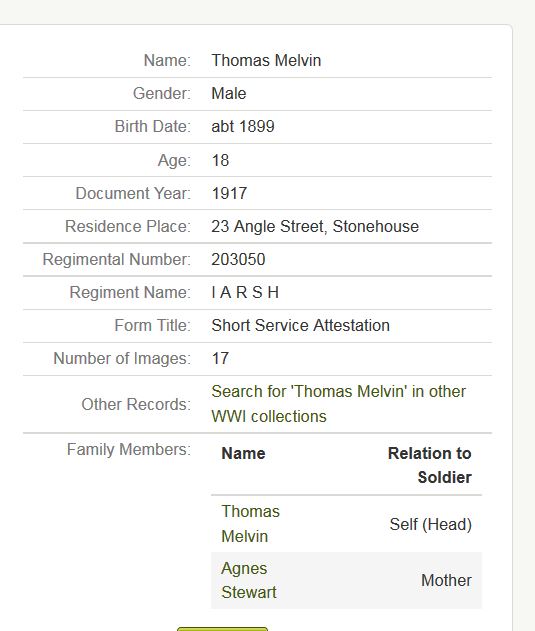Click the birth date value 'abt 1899'

coord(243,126)
